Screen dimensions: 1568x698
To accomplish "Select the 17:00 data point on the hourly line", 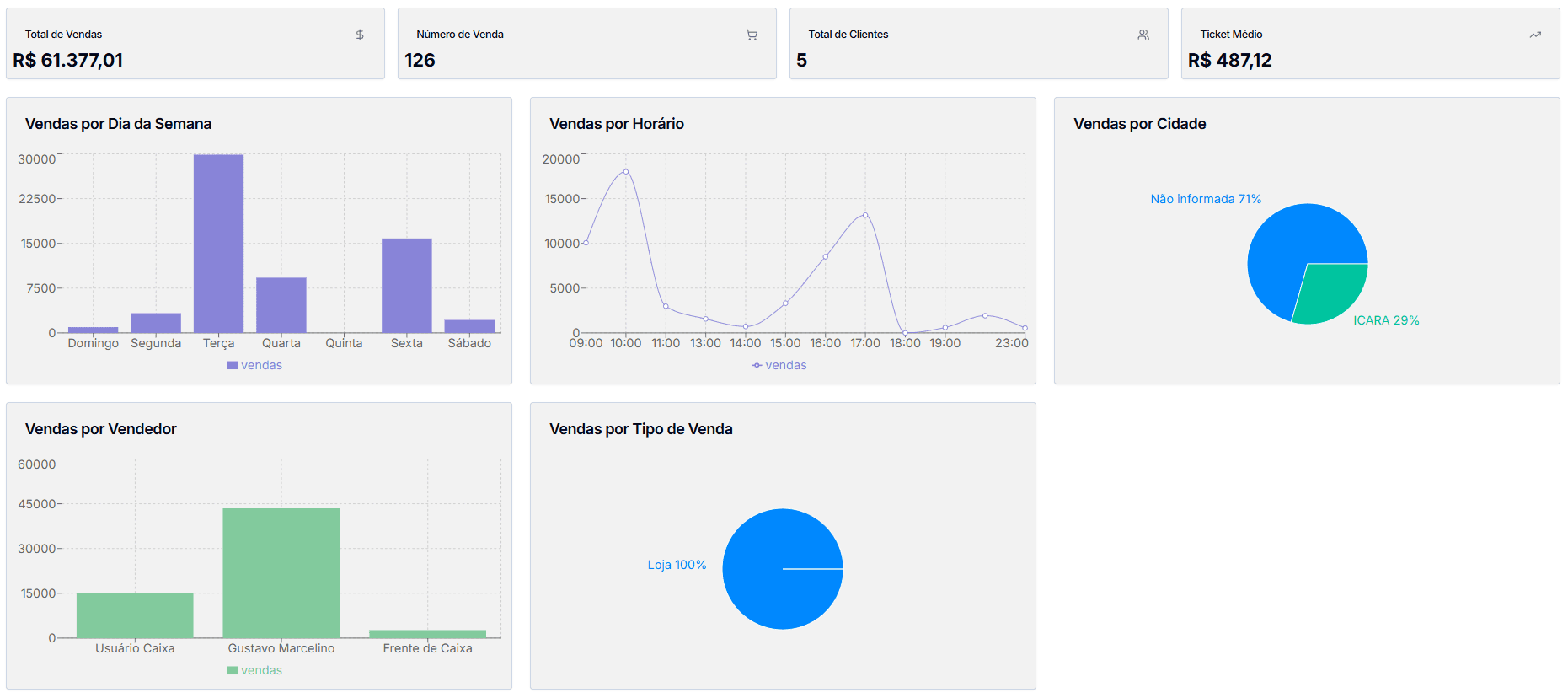I will [x=865, y=215].
